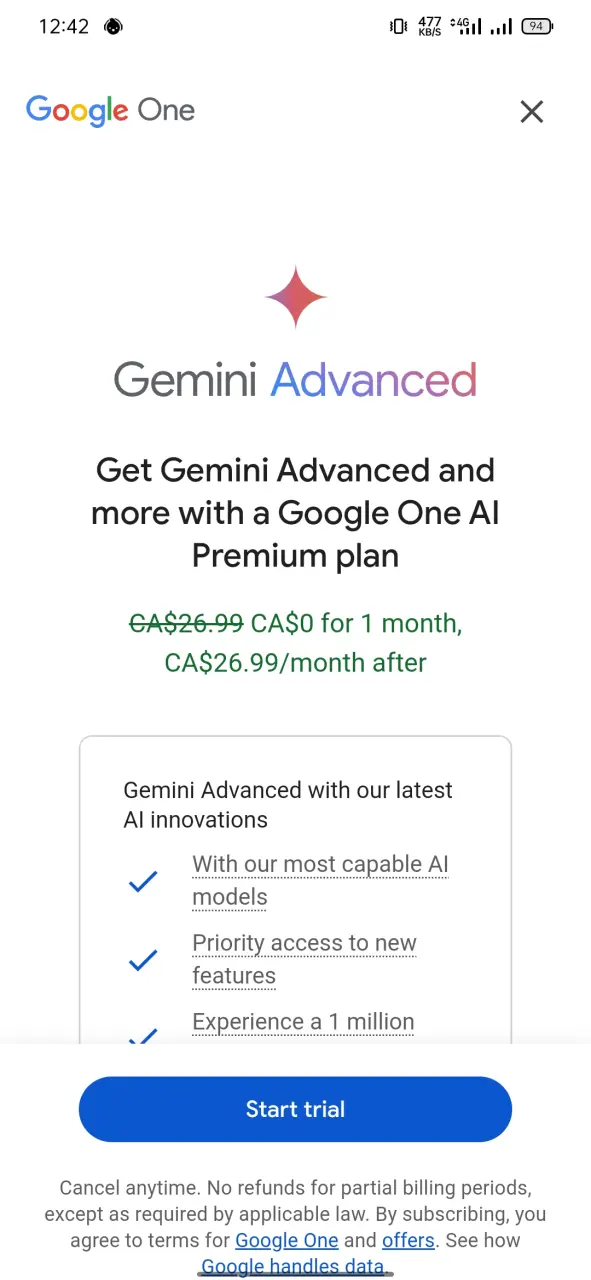Tap the notification icon next to the clock
This screenshot has width=591, height=1280.
[114, 27]
